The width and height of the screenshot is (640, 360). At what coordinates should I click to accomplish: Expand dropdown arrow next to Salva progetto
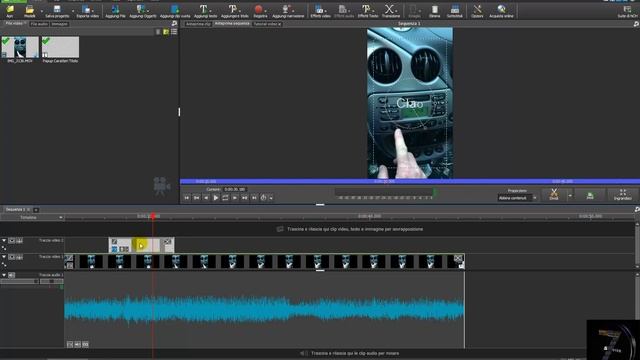tap(73, 11)
